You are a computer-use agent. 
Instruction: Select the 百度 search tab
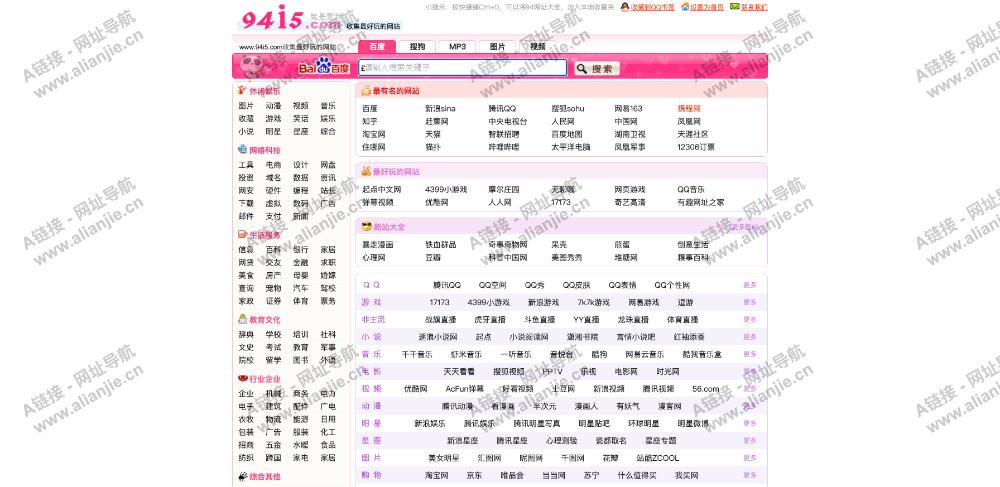point(377,47)
